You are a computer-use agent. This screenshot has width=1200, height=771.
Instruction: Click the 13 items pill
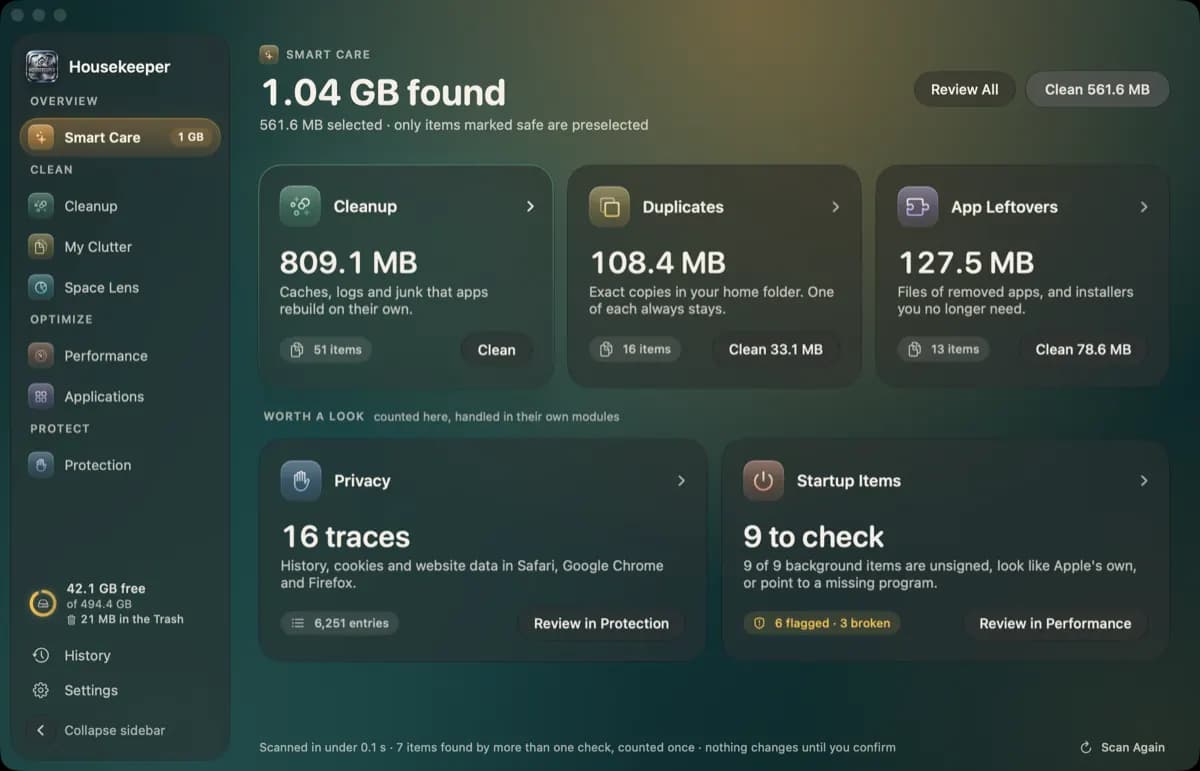click(943, 350)
